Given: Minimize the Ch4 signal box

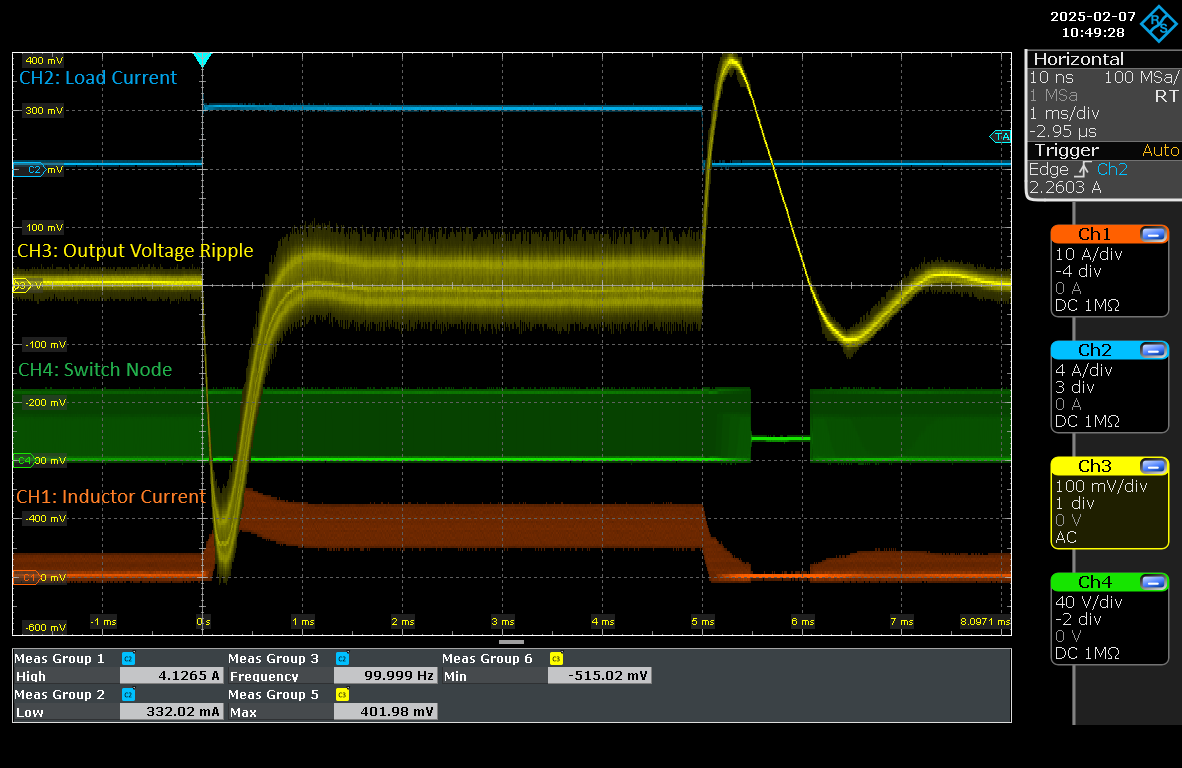Looking at the screenshot, I should click(1153, 582).
